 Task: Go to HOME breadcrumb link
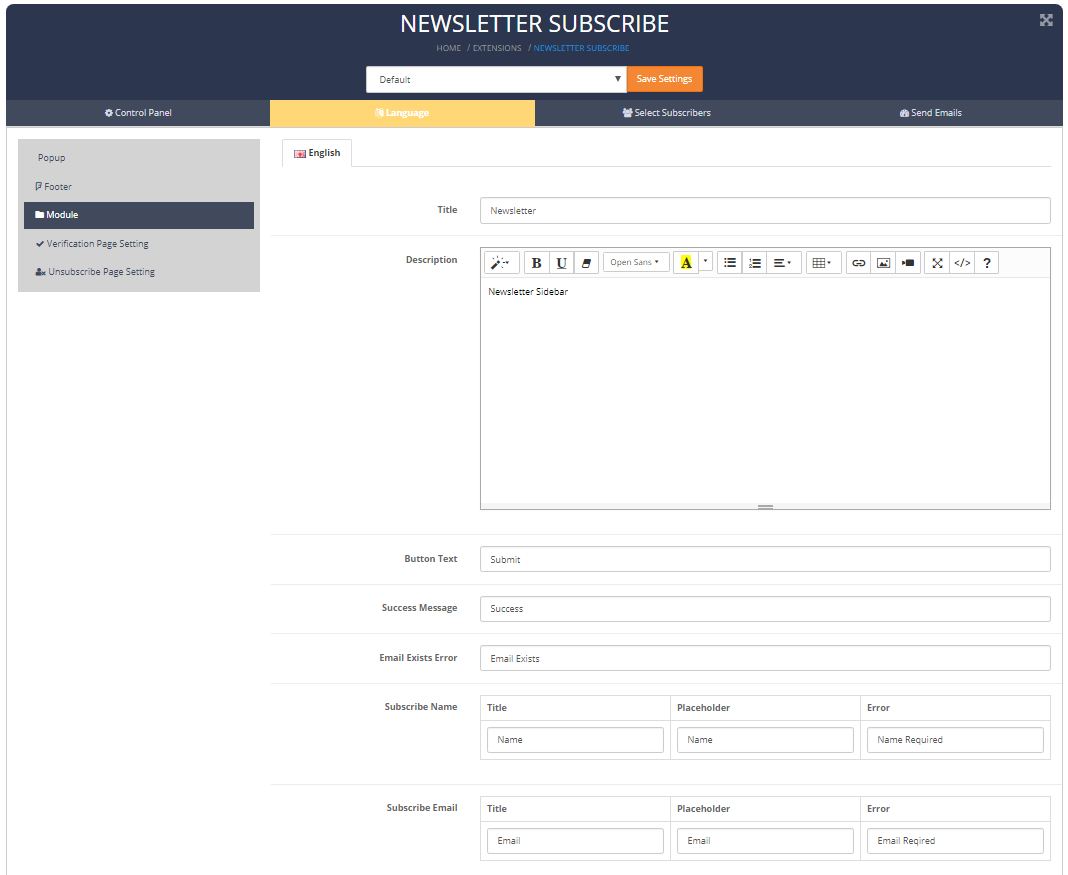pos(448,48)
